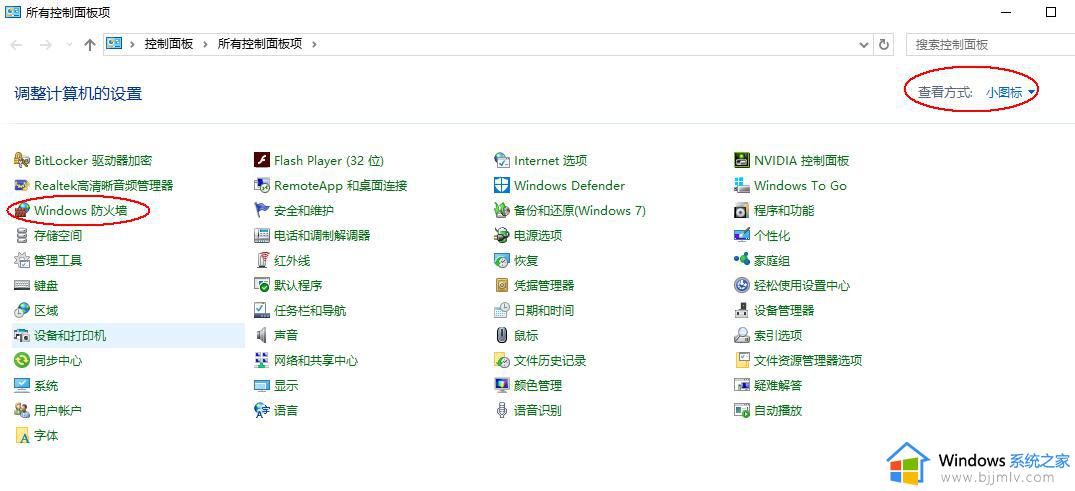Click the 控制面板 breadcrumb segment
The width and height of the screenshot is (1075, 491).
pyautogui.click(x=169, y=44)
